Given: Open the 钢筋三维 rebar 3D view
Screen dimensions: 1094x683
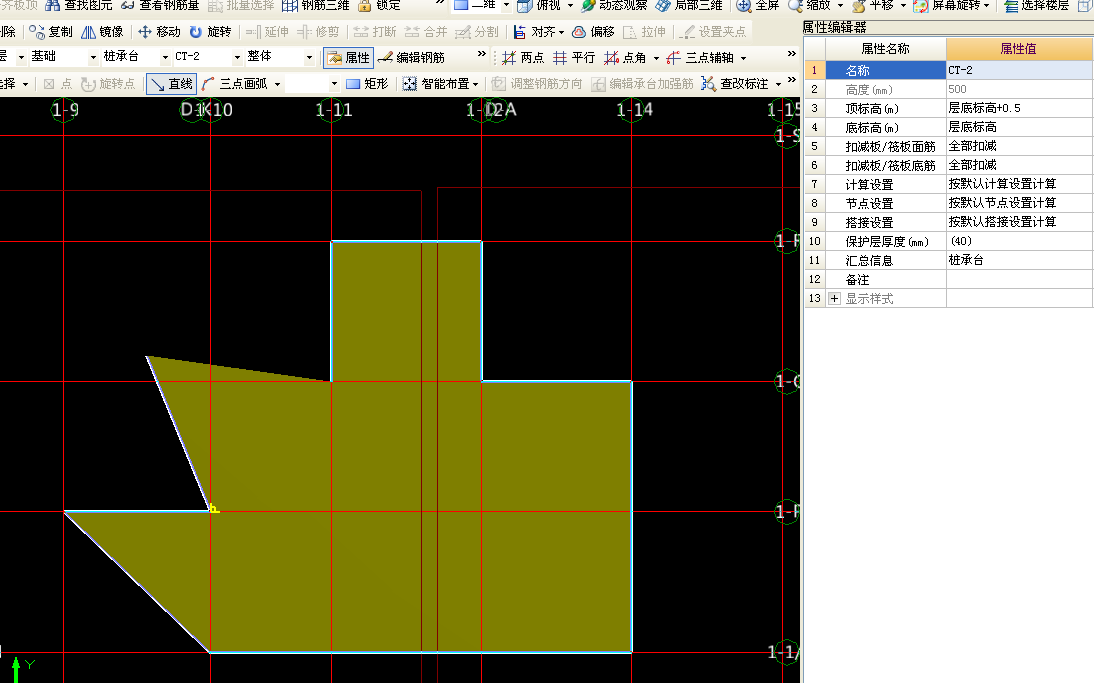Looking at the screenshot, I should tap(315, 6).
